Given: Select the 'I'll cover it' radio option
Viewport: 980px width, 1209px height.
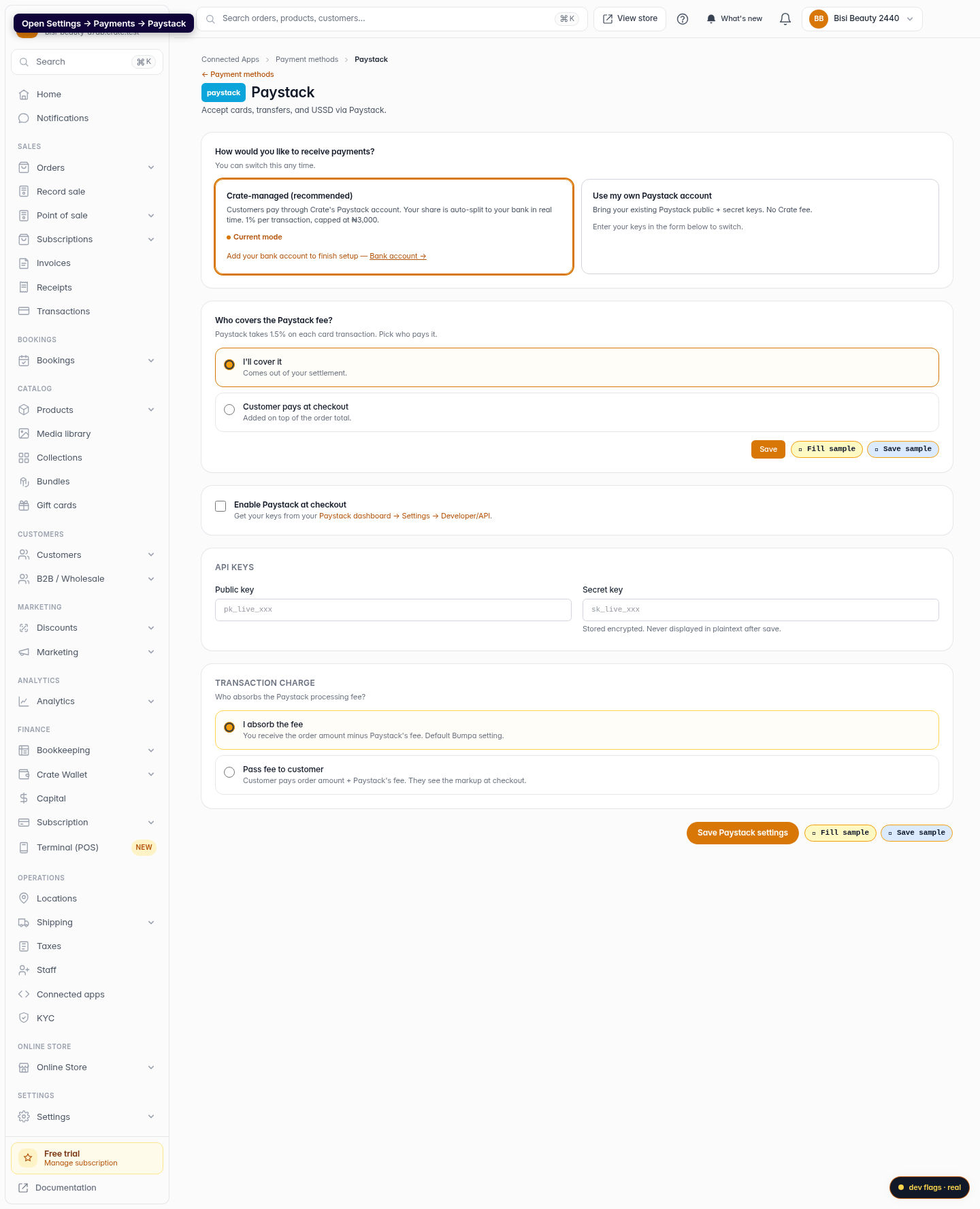Looking at the screenshot, I should click(x=229, y=365).
